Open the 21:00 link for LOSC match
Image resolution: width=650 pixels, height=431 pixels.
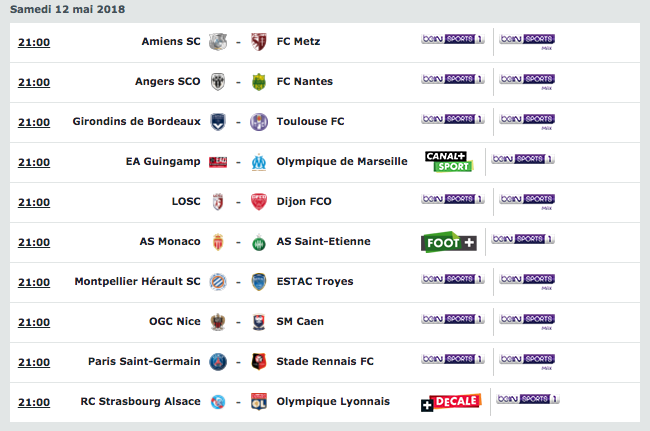point(34,202)
